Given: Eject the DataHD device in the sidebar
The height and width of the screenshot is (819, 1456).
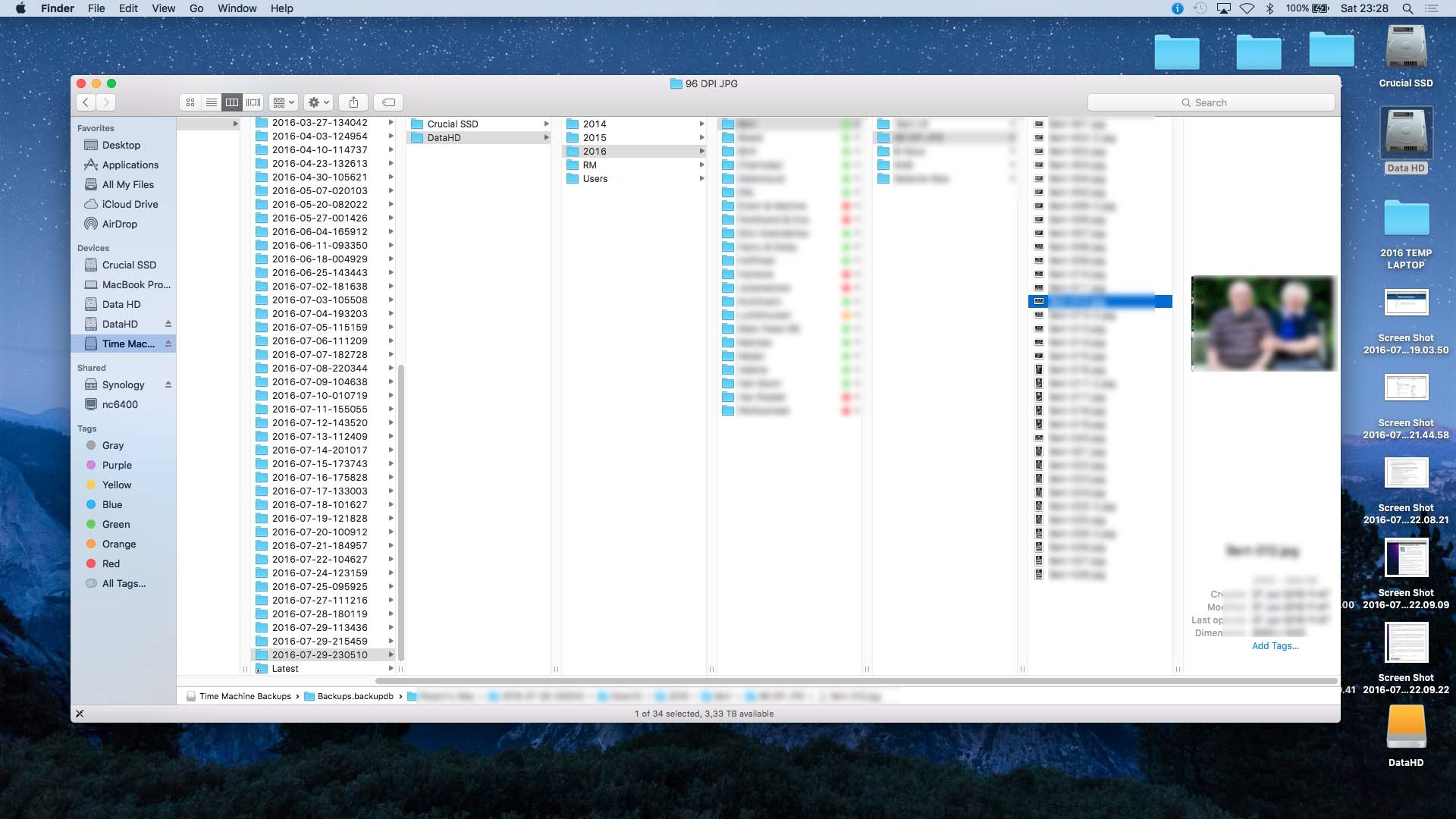Looking at the screenshot, I should point(168,324).
